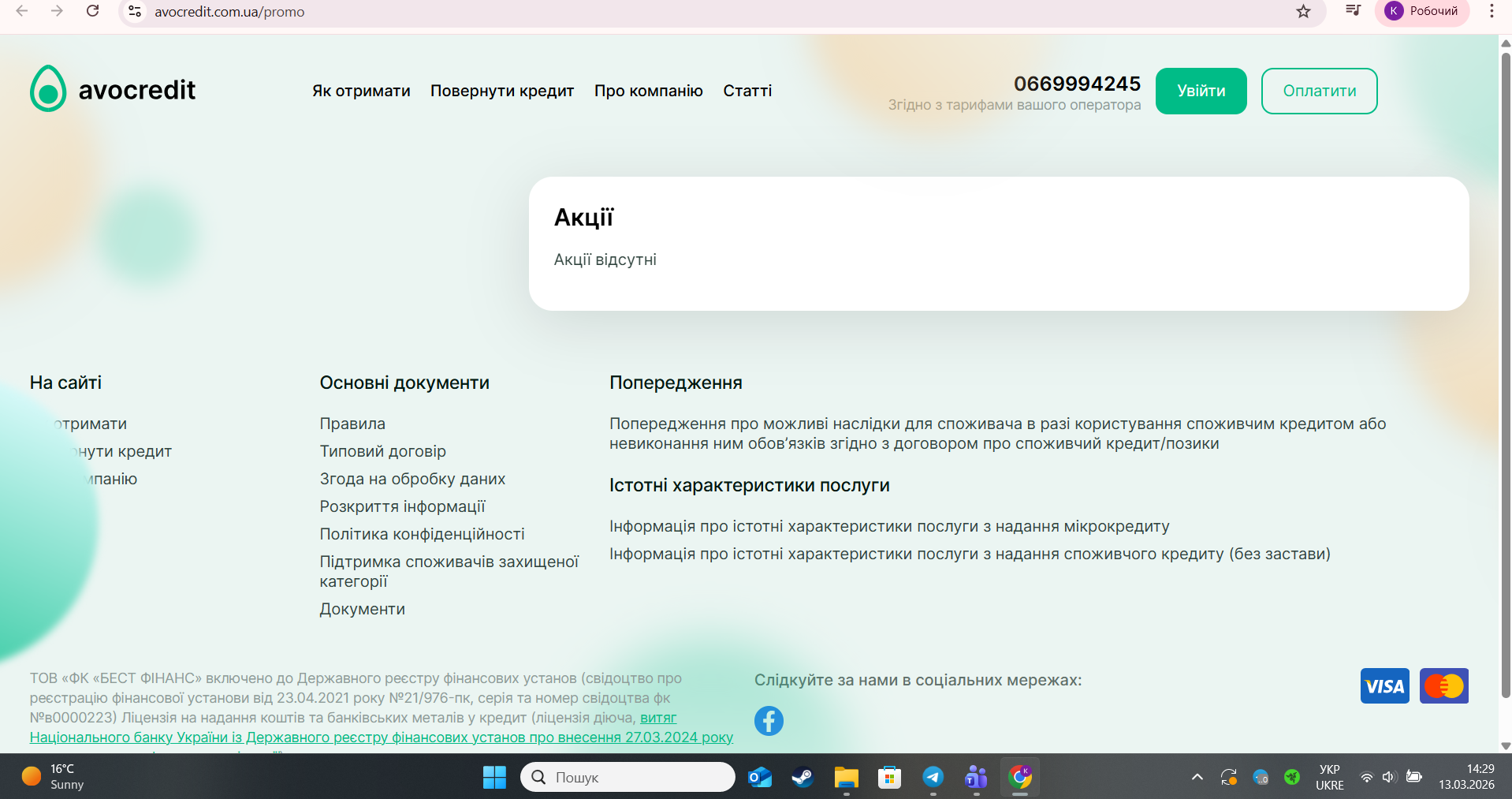
Task: Open Microsoft Store from the taskbar
Action: point(889,777)
